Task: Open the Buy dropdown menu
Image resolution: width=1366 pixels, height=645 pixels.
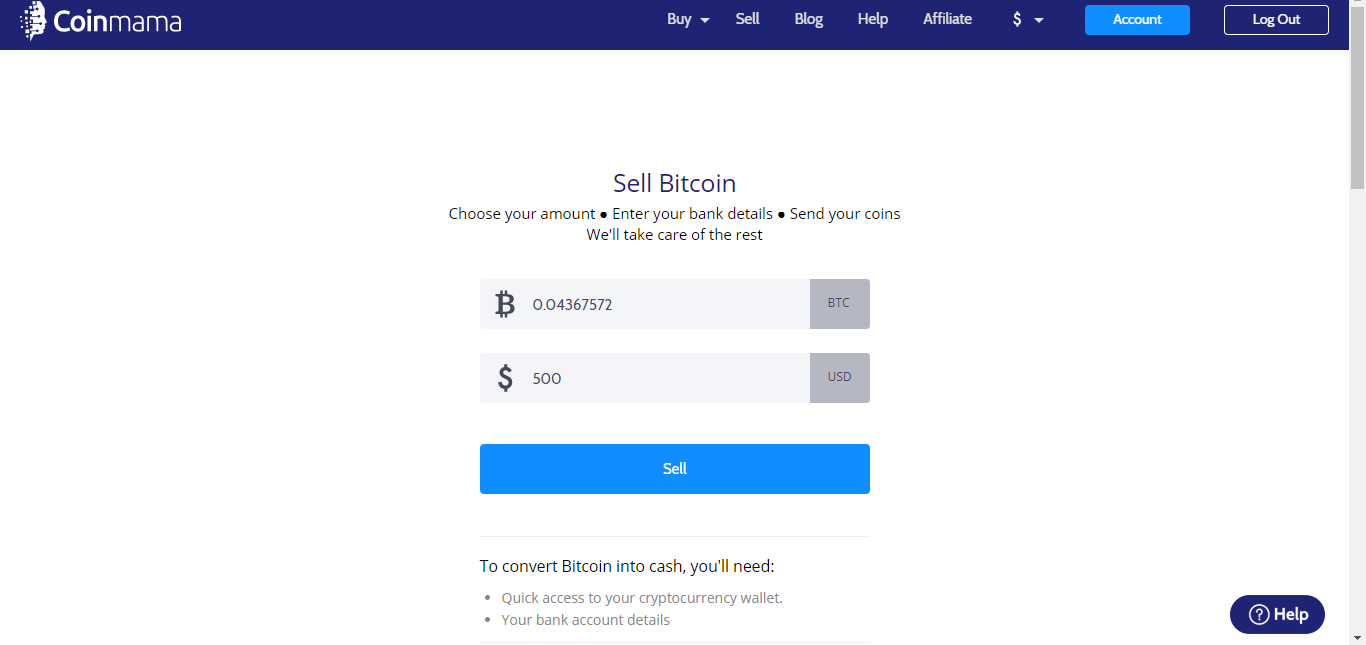Action: click(688, 19)
